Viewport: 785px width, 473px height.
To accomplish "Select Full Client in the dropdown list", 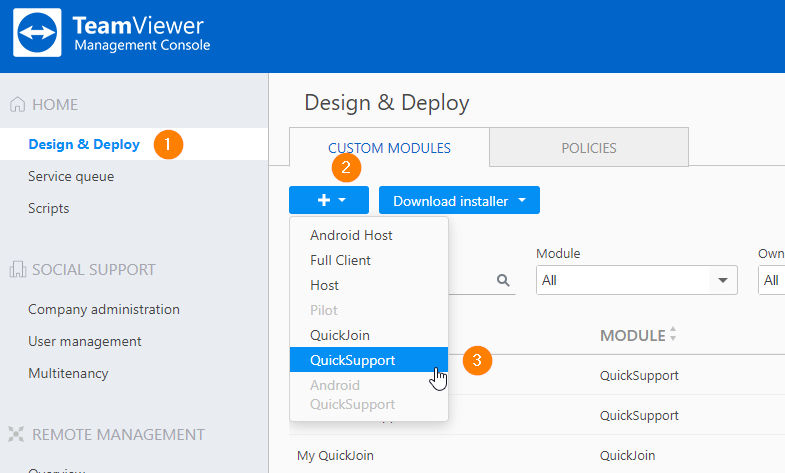I will [x=340, y=260].
